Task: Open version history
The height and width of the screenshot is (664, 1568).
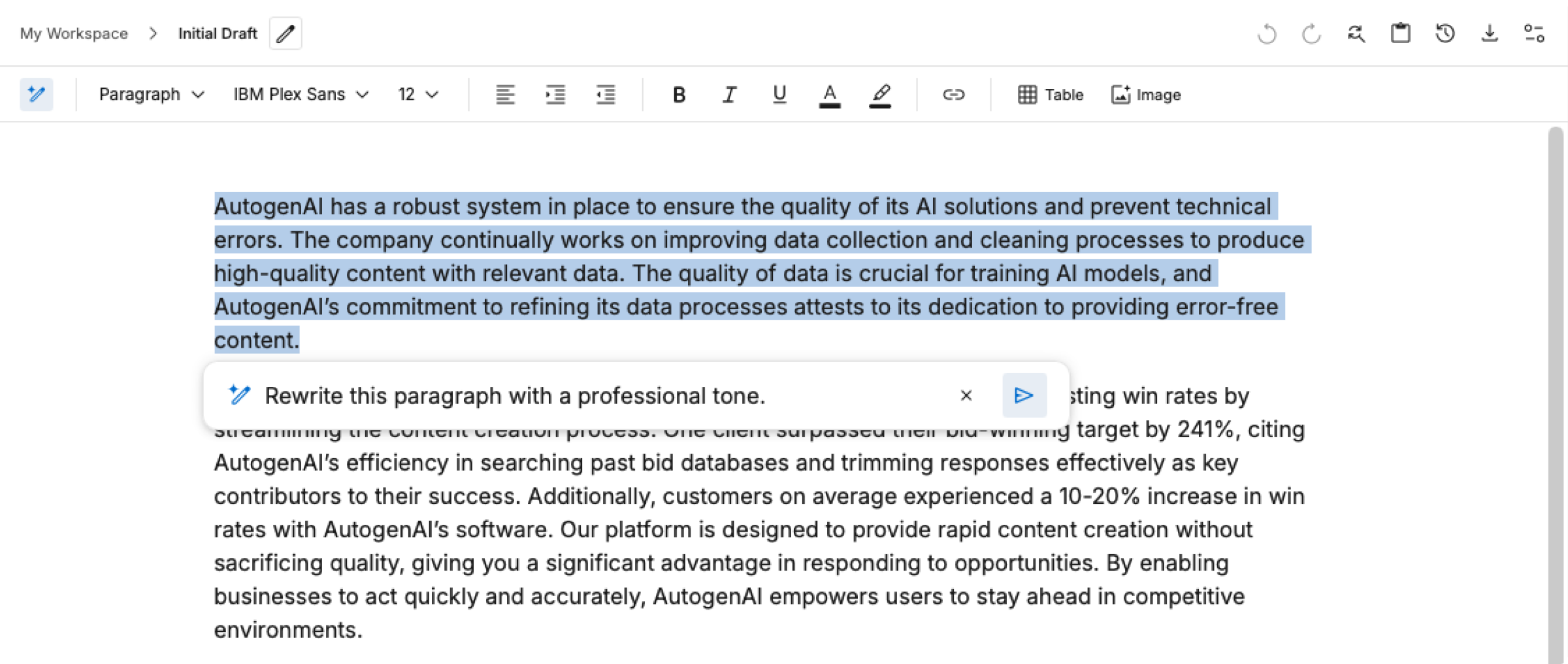Action: coord(1445,33)
